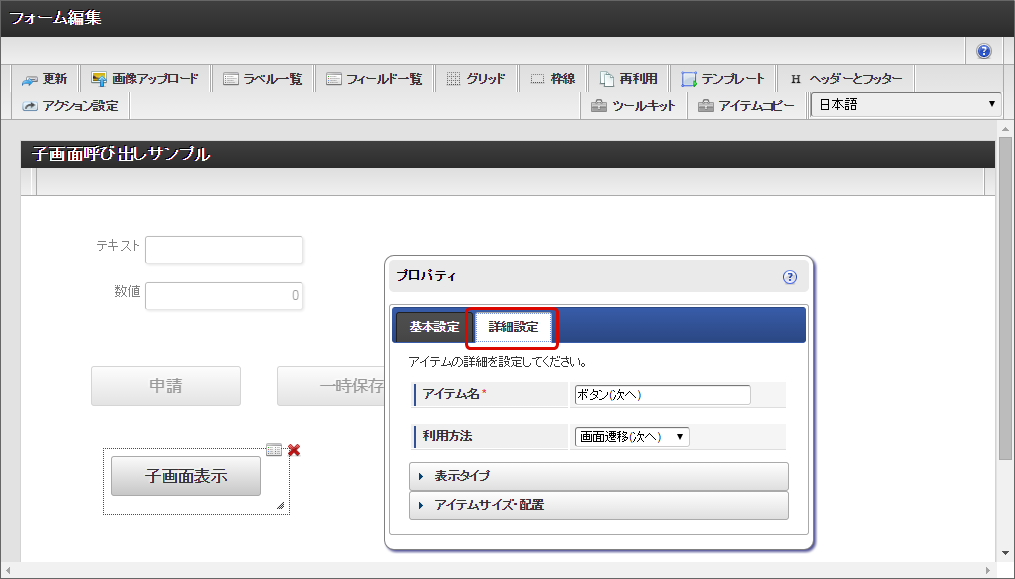The height and width of the screenshot is (579, 1015).
Task: Toggle the 枠線 border tool
Action: click(x=553, y=79)
